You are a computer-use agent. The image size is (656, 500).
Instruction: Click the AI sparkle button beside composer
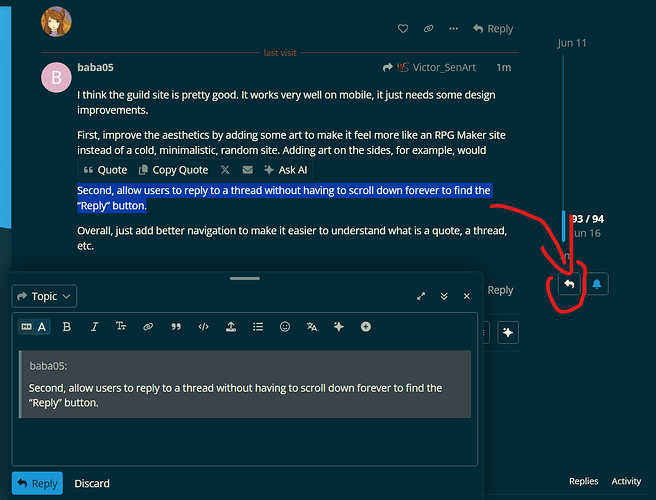coord(508,333)
